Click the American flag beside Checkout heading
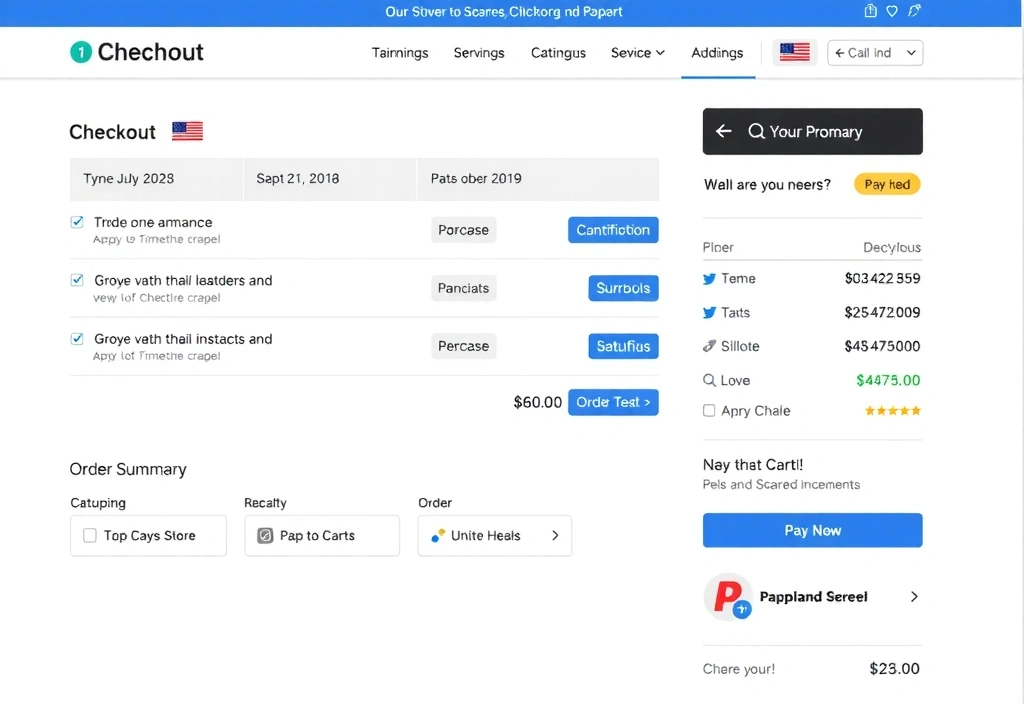 tap(186, 130)
